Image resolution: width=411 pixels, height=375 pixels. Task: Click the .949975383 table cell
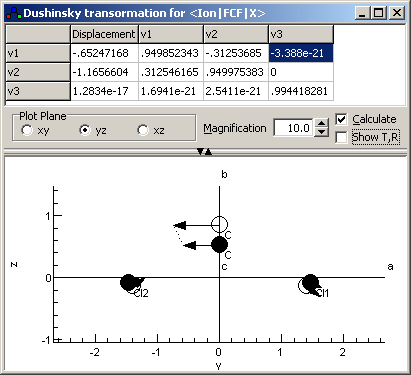tap(236, 72)
